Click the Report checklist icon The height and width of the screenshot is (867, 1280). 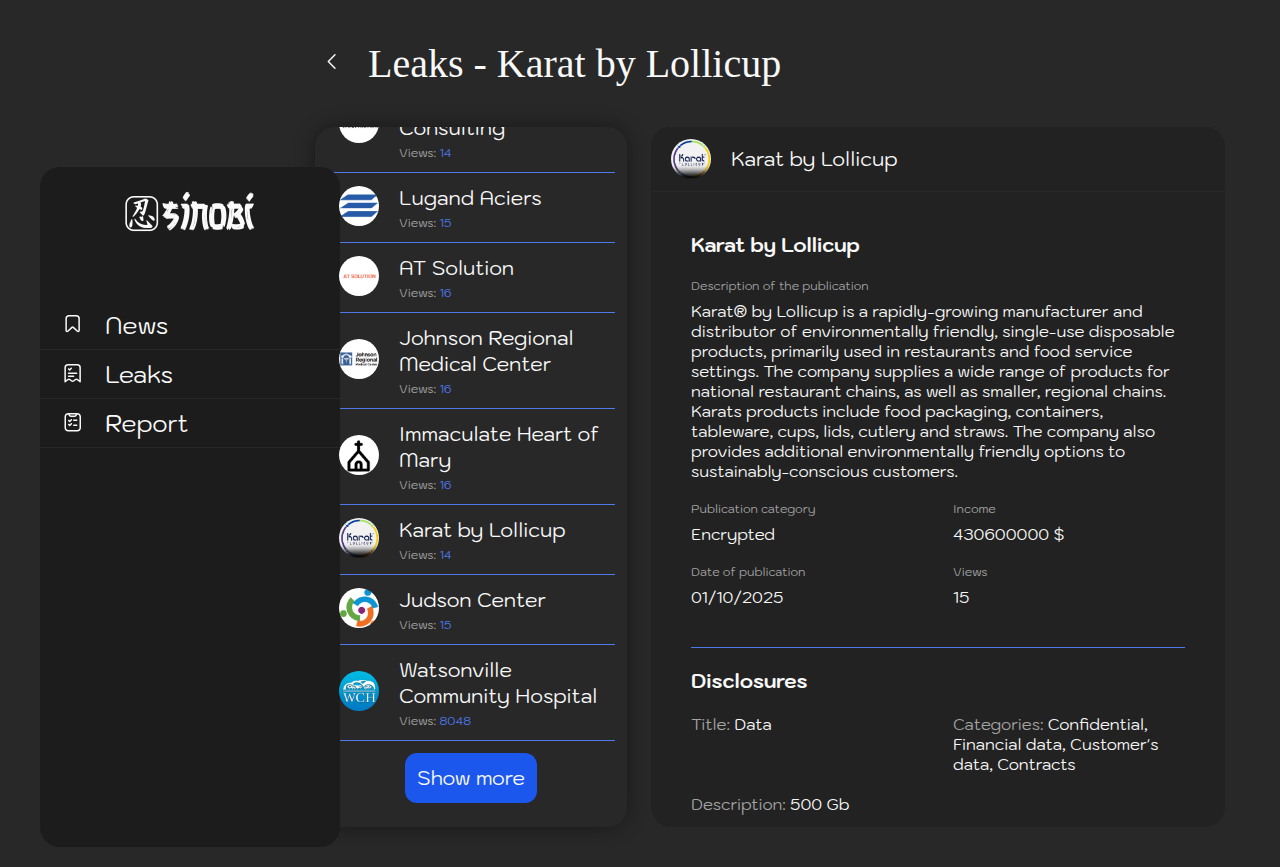click(73, 423)
